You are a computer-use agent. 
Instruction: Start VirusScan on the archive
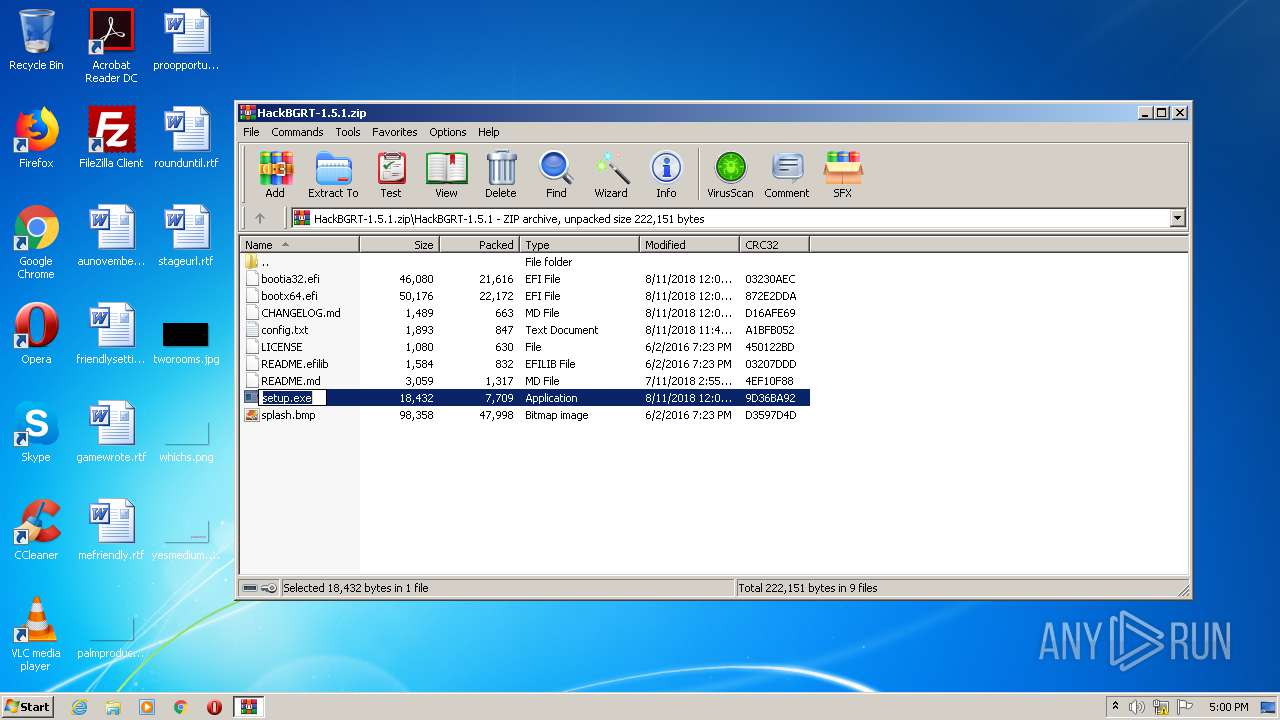click(730, 175)
